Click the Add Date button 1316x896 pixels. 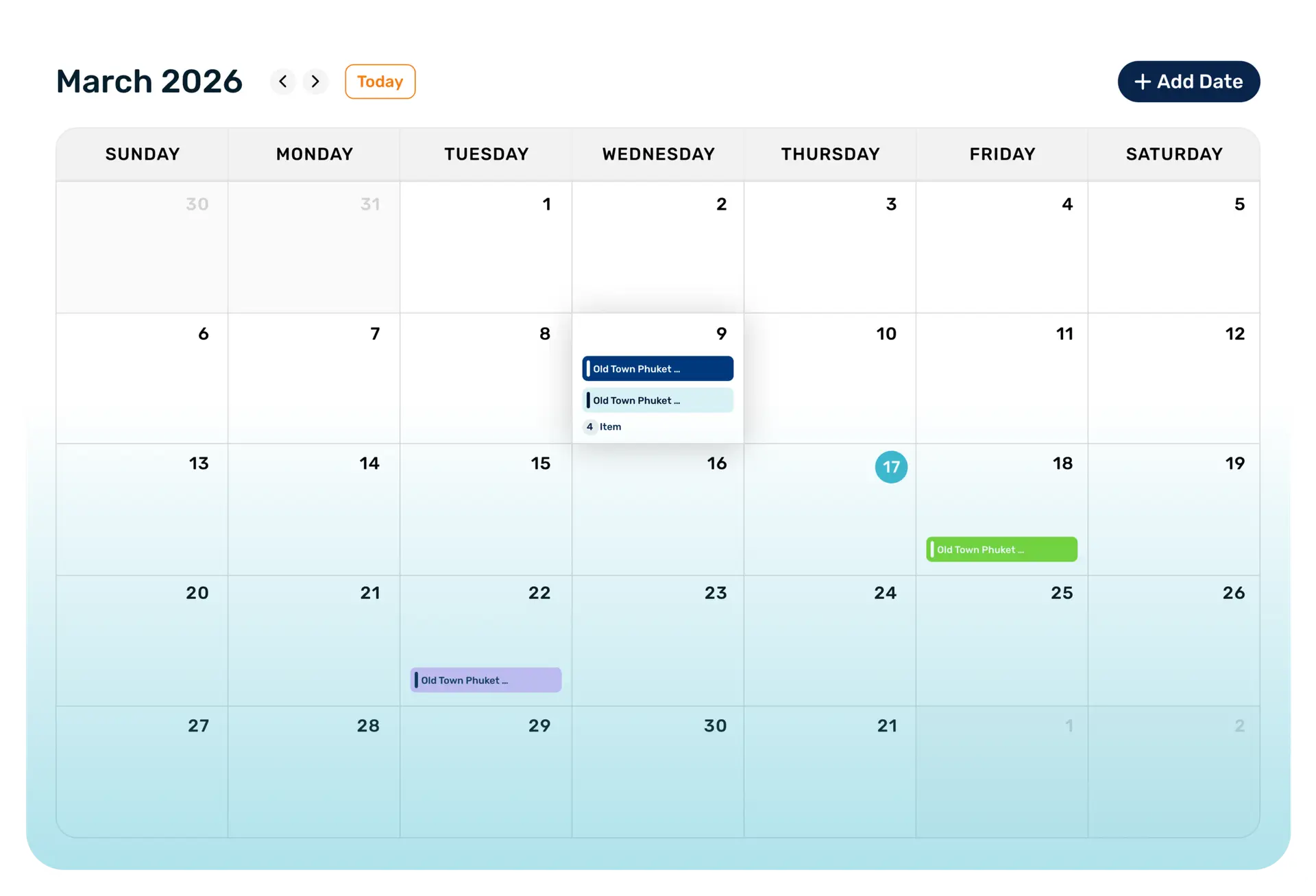point(1189,82)
